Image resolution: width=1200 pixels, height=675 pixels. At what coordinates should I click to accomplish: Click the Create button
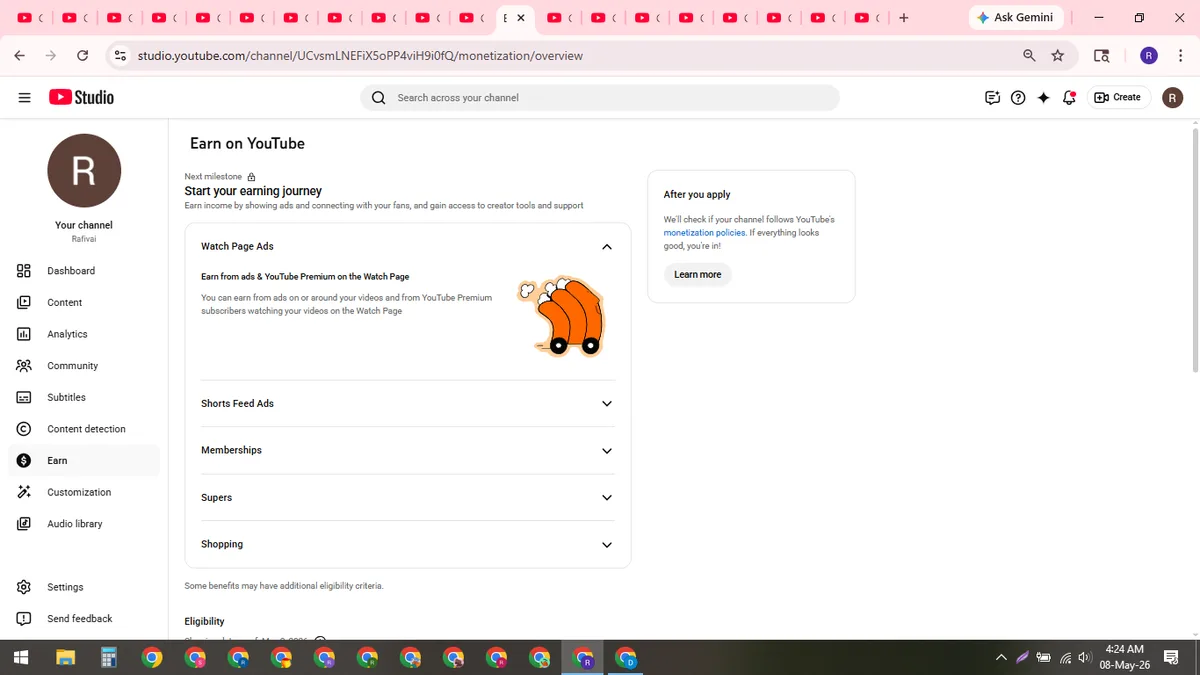1117,97
